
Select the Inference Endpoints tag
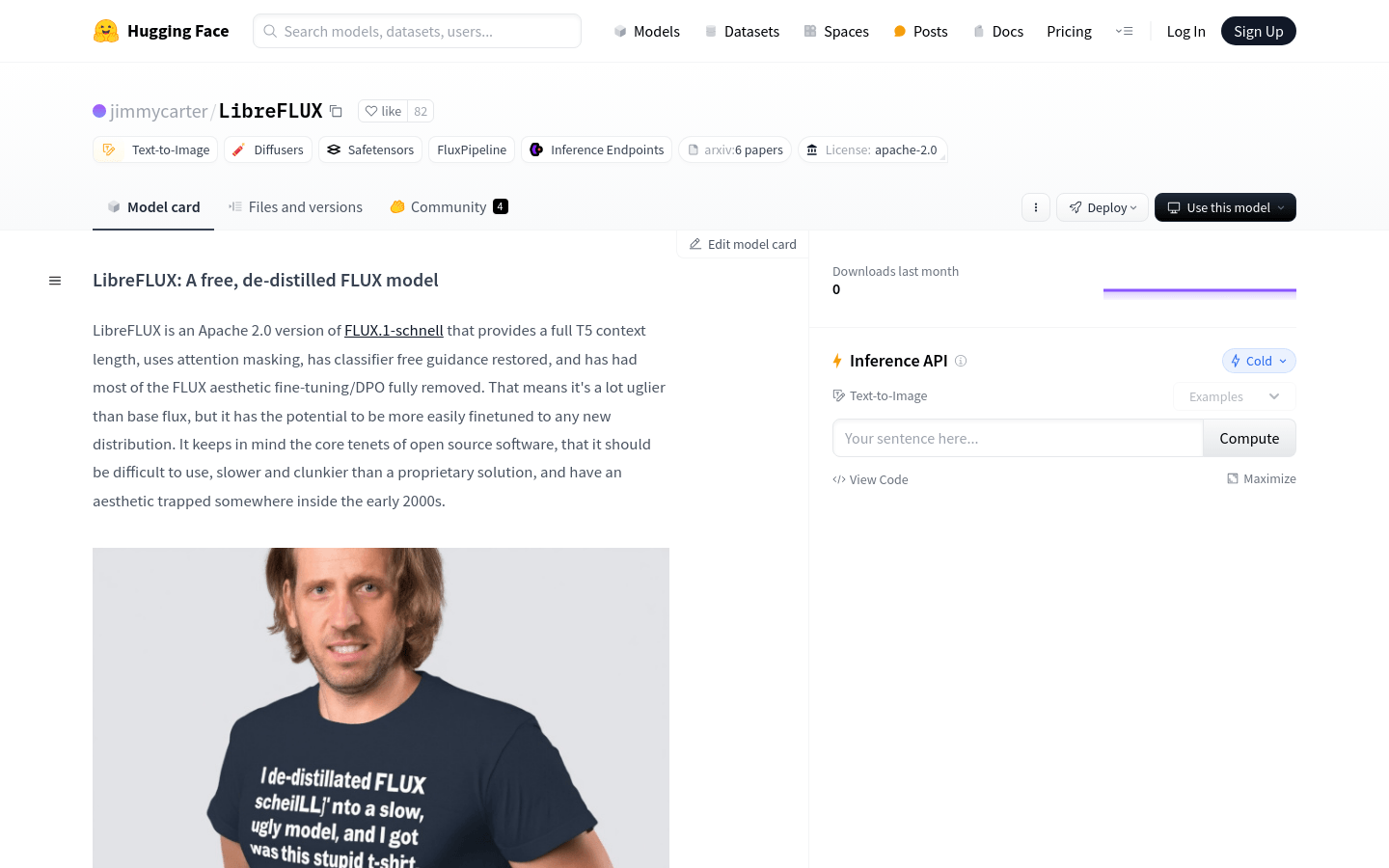596,149
